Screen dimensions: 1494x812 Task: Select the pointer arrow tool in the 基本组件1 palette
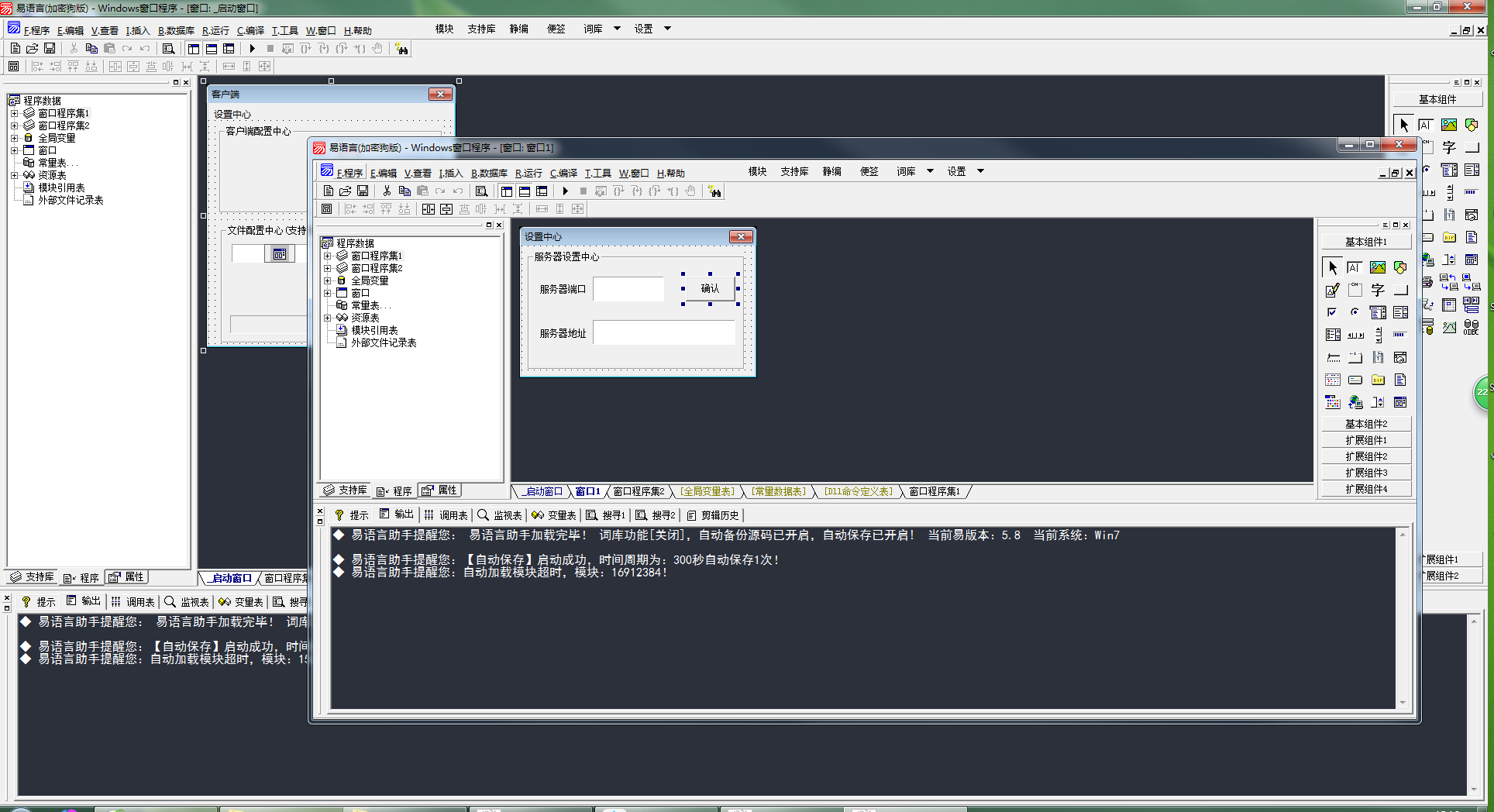(1333, 268)
